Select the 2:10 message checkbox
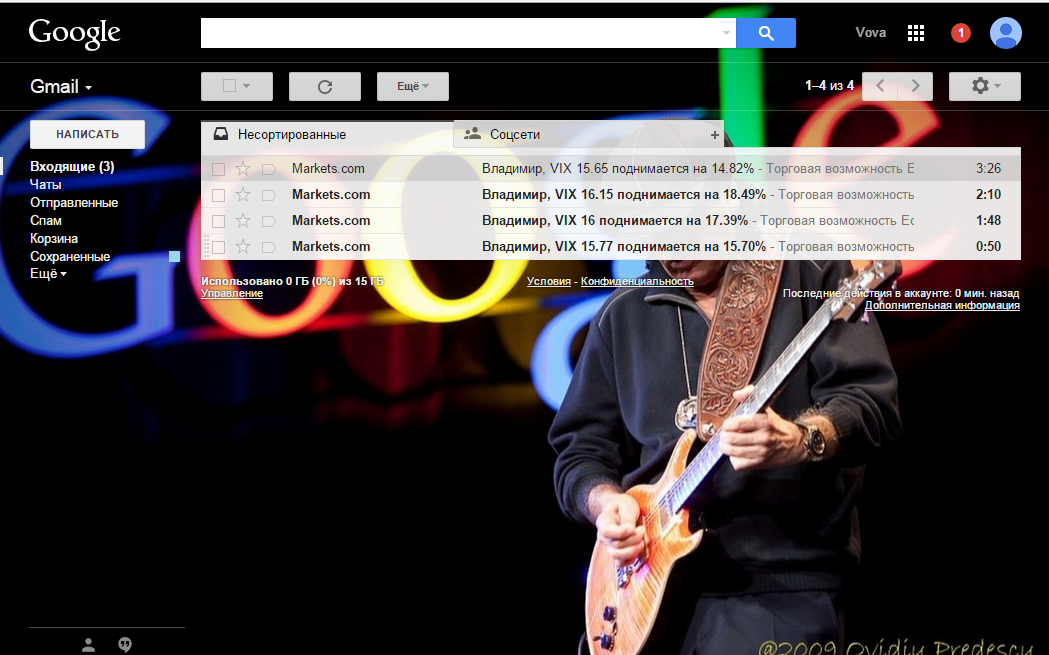1049x655 pixels. (218, 195)
